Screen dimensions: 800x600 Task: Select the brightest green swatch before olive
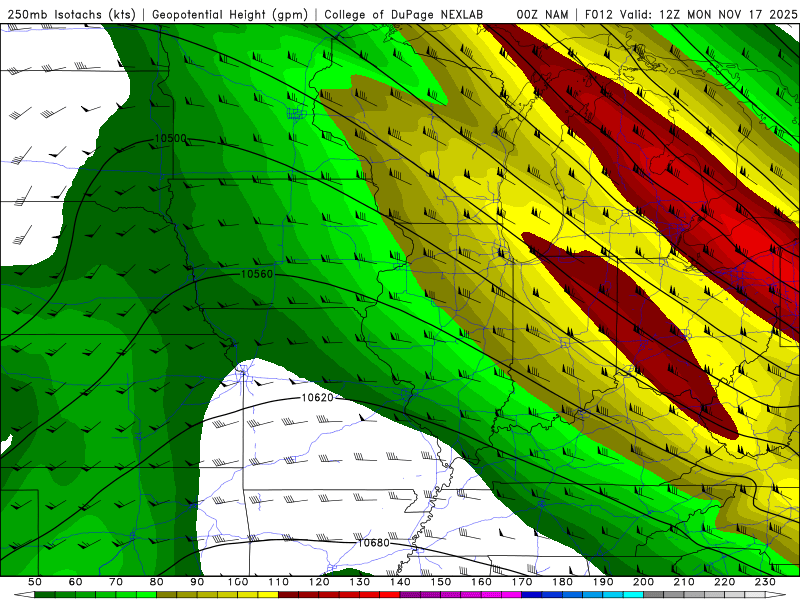(x=146, y=594)
